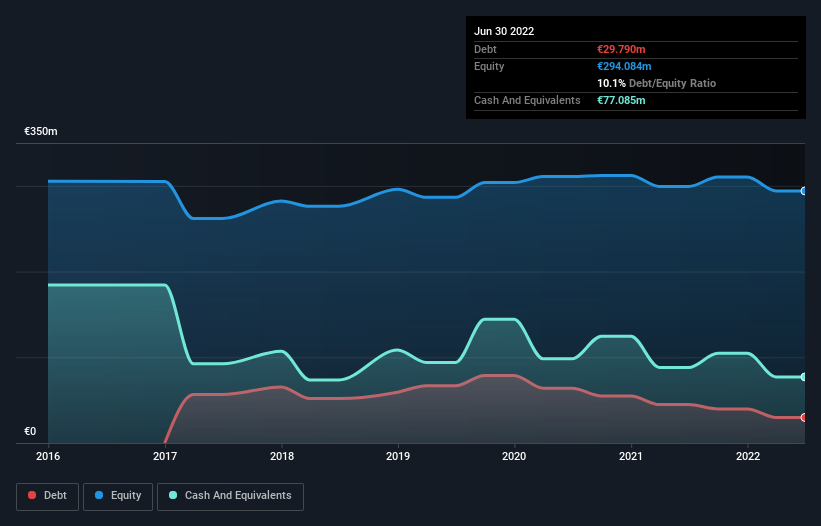
Task: Click the €77.085m cash value
Action: (x=621, y=100)
